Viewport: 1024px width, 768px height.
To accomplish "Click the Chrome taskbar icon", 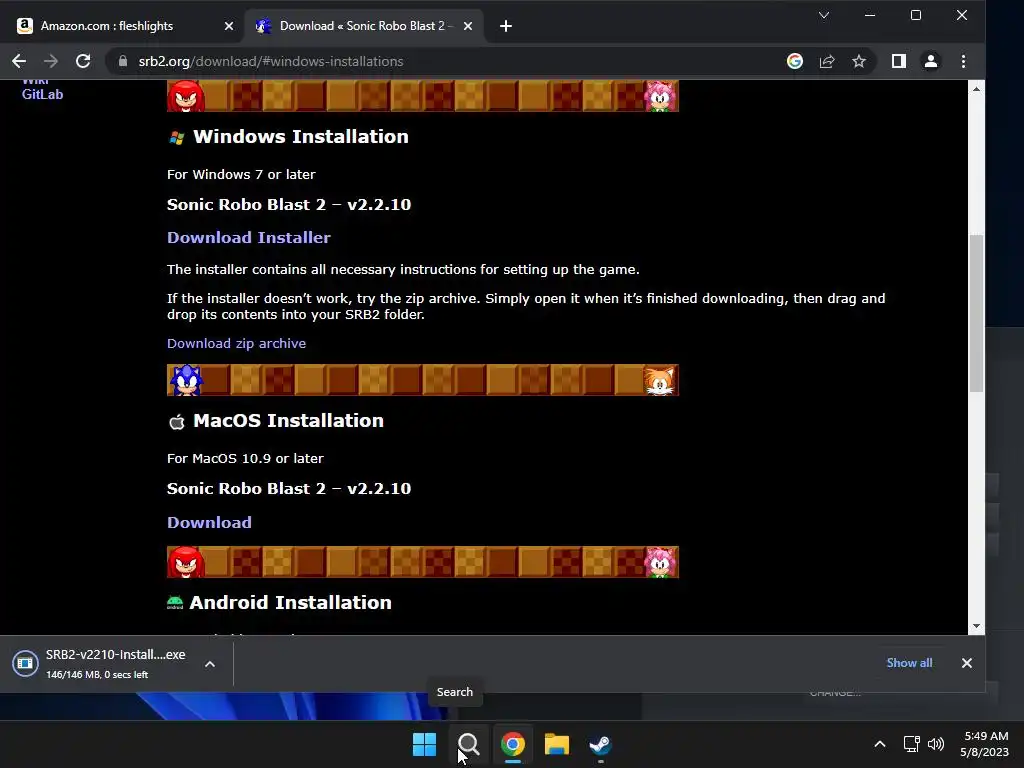I will coord(513,744).
